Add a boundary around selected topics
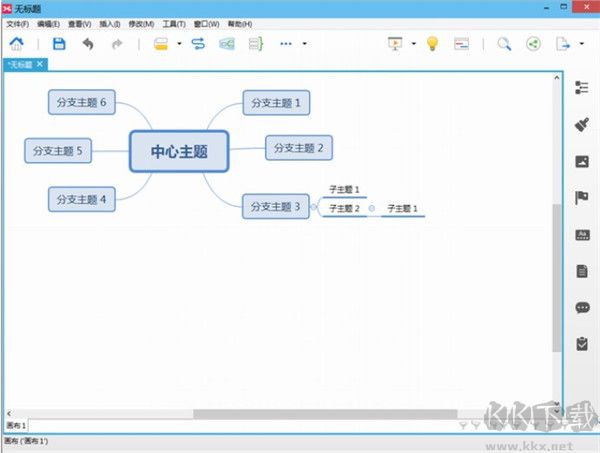The height and width of the screenshot is (453, 600). tap(227, 44)
